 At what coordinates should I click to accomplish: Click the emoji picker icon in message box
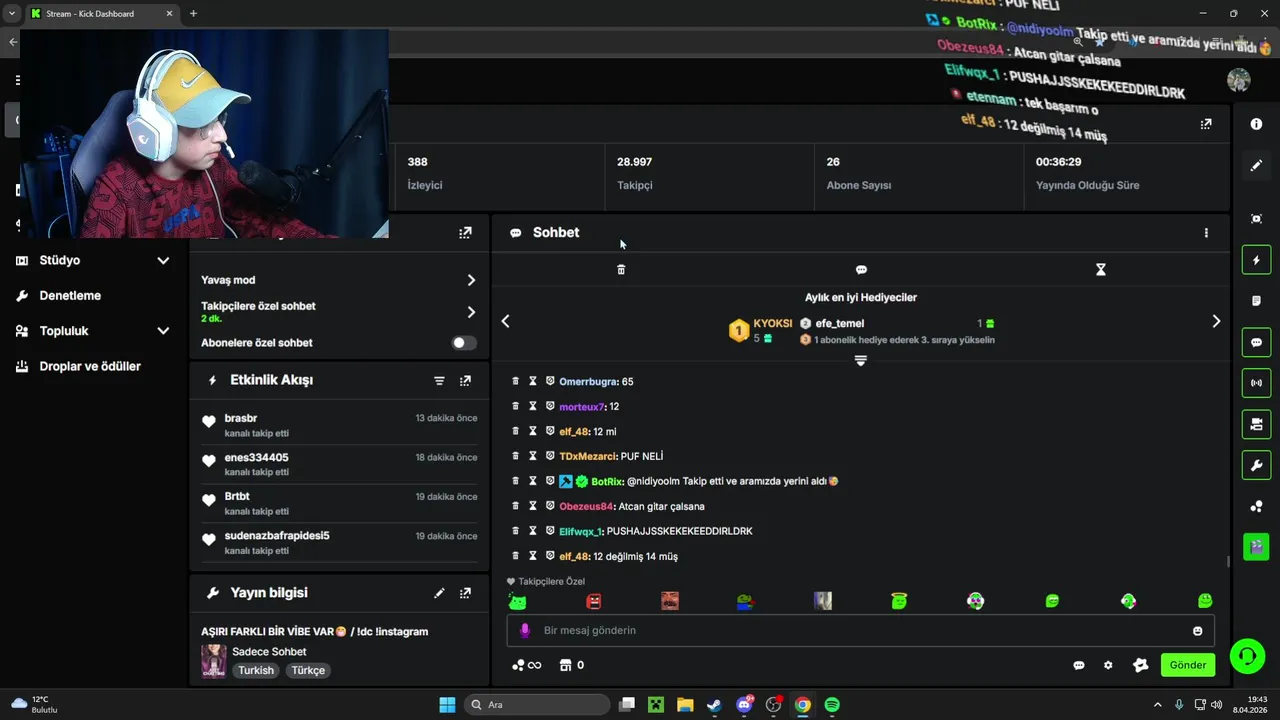[1198, 631]
